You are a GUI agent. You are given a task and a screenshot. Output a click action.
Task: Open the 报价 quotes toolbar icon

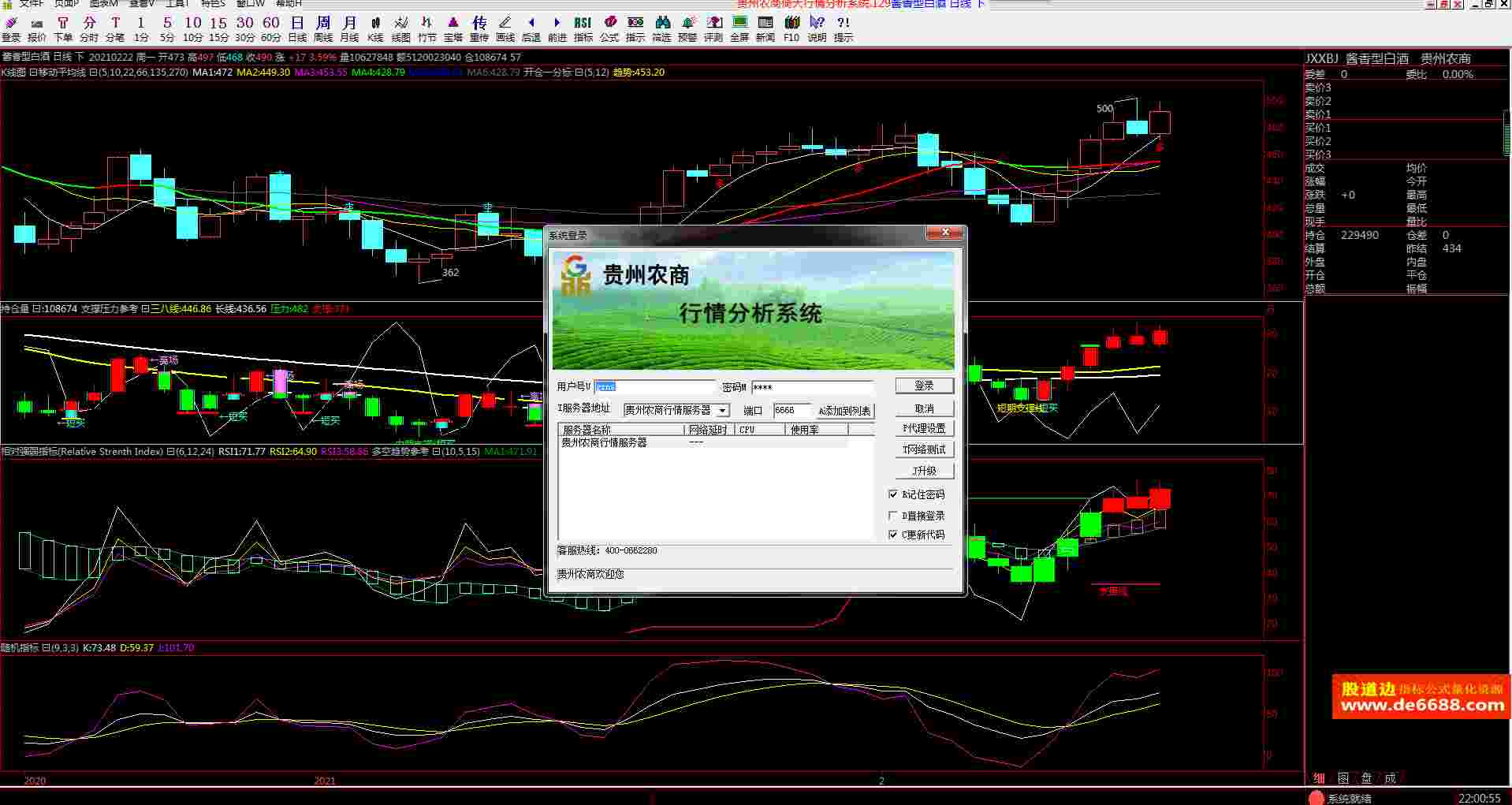37,29
